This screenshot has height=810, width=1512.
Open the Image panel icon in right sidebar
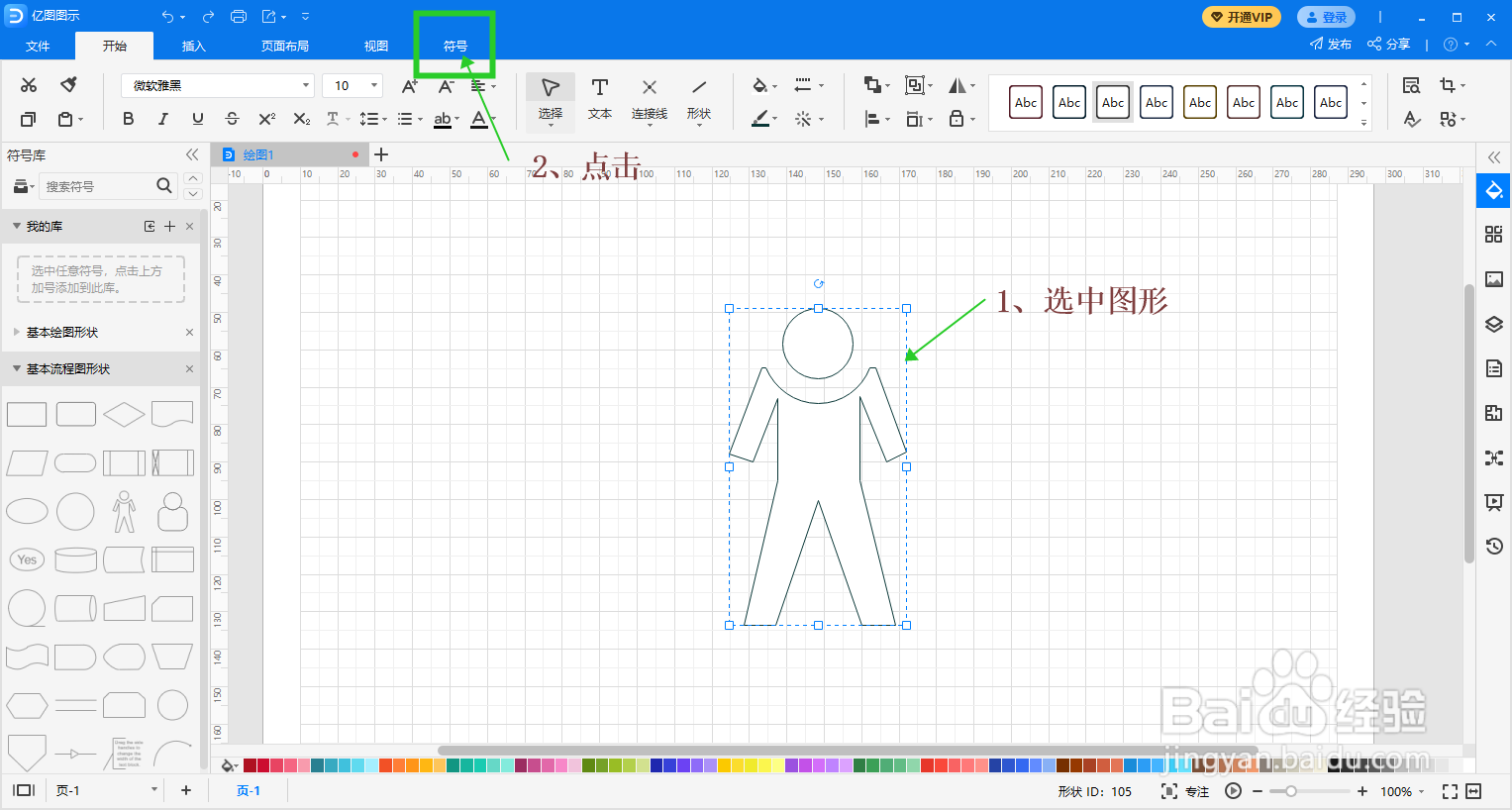pyautogui.click(x=1494, y=279)
